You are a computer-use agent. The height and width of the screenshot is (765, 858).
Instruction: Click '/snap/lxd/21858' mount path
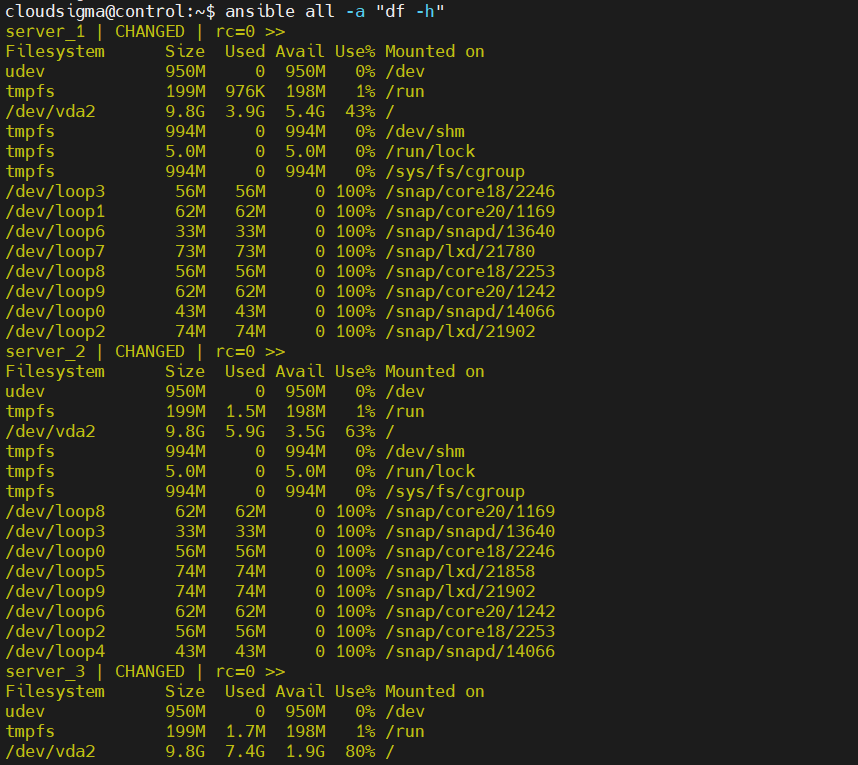(x=460, y=571)
